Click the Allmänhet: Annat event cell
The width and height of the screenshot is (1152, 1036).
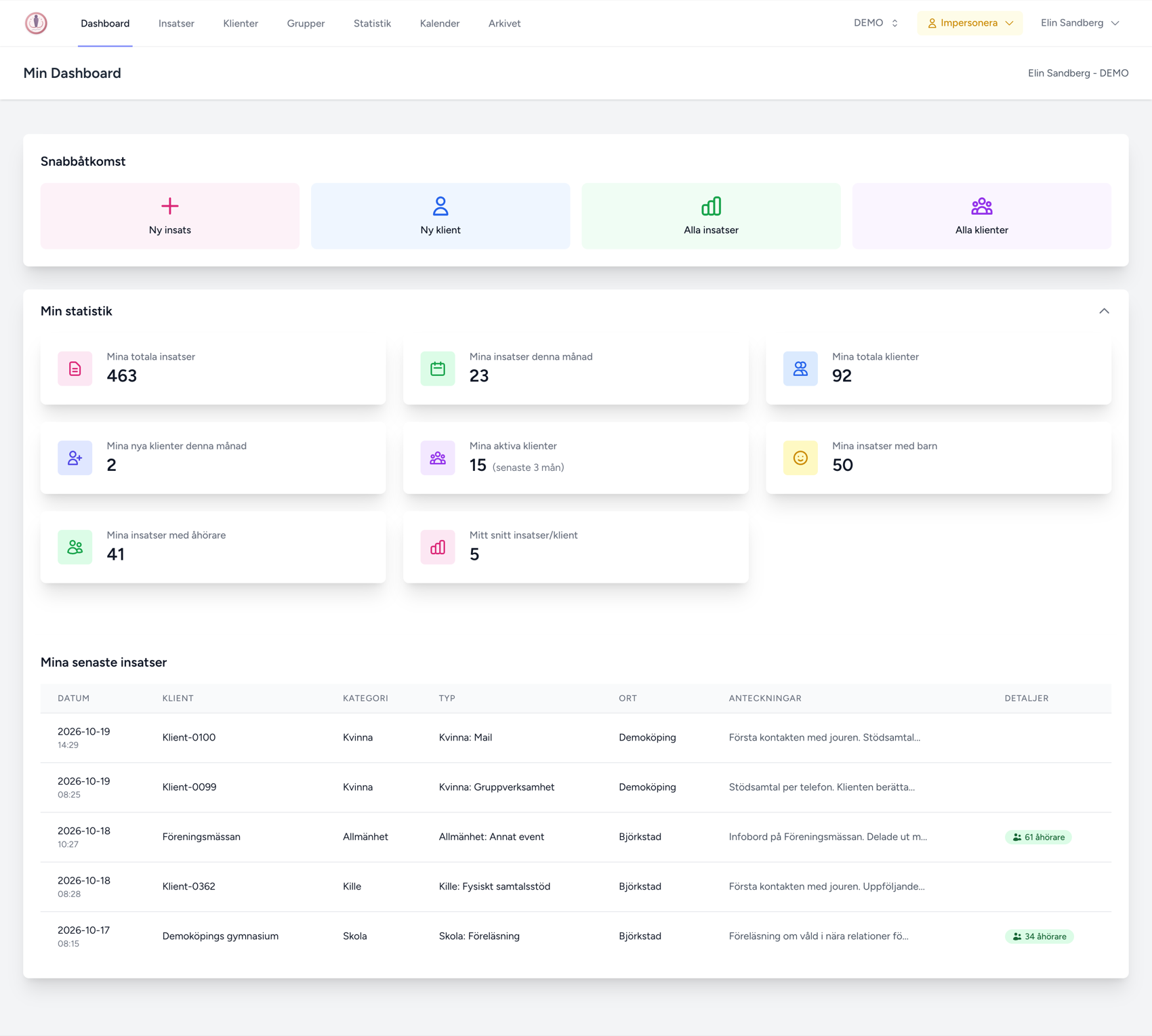(x=491, y=837)
